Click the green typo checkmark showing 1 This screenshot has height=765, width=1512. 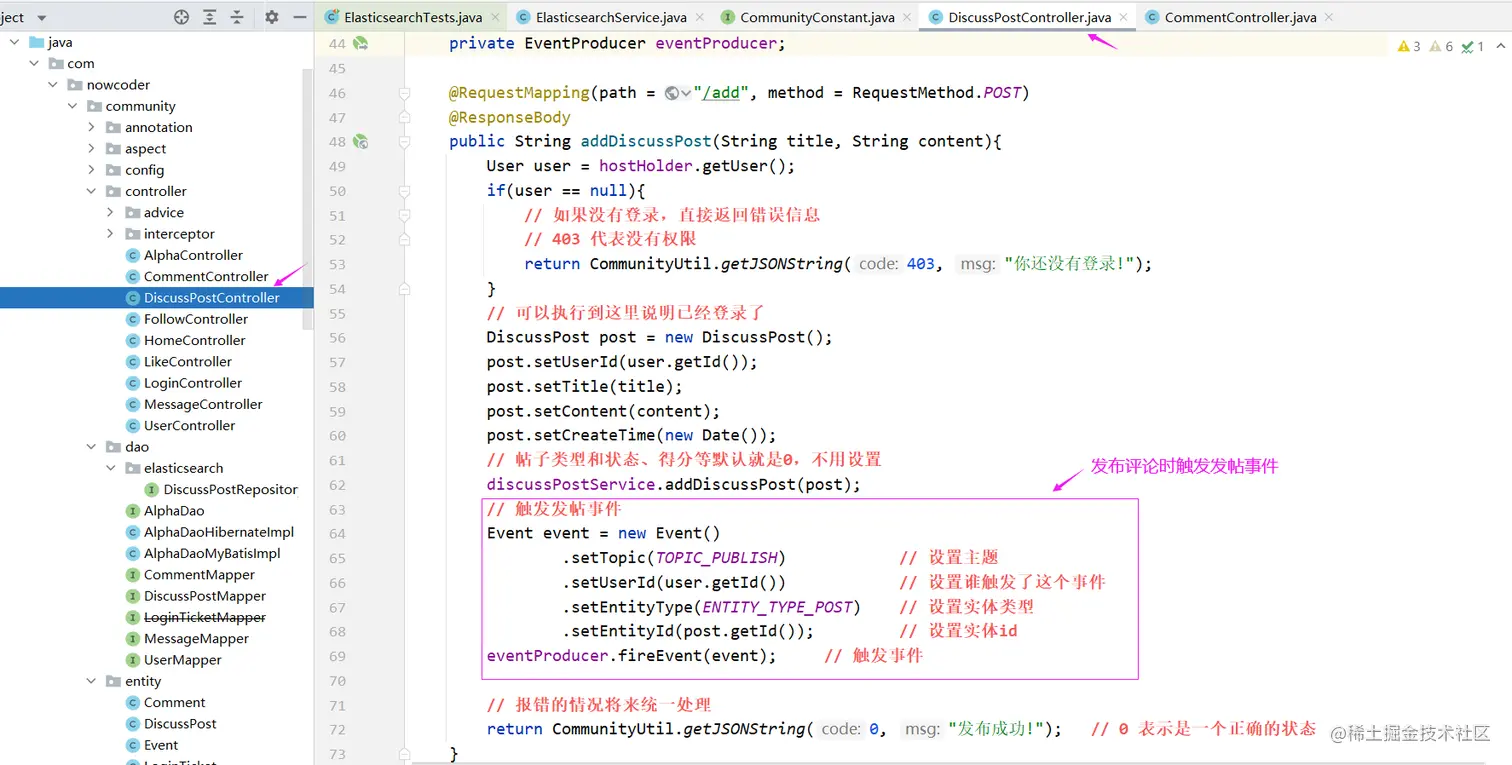click(x=1472, y=46)
